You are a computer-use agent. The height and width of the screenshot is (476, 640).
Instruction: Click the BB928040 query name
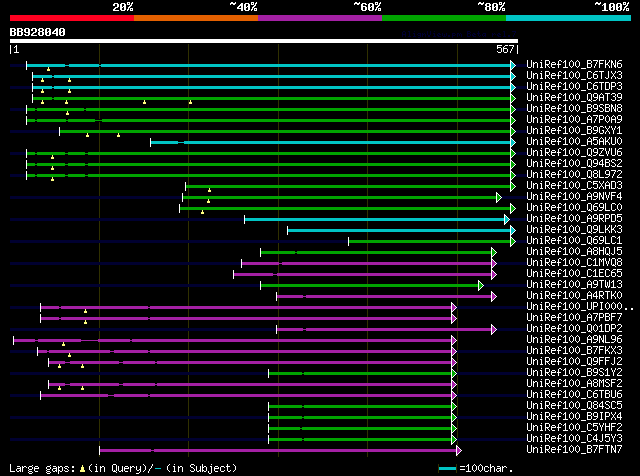click(37, 32)
